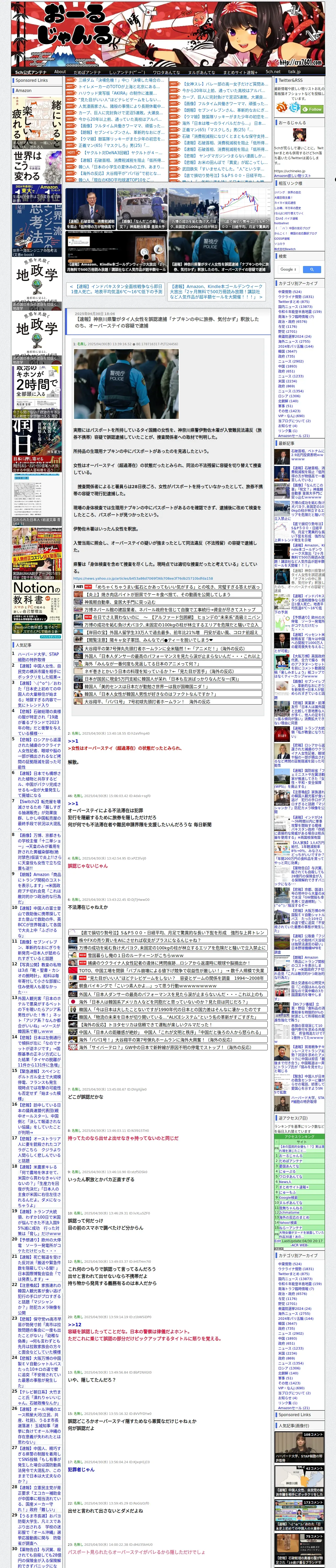Open the 5ch.net nav tab
Screen dimensions: 336x1568
pos(273,72)
